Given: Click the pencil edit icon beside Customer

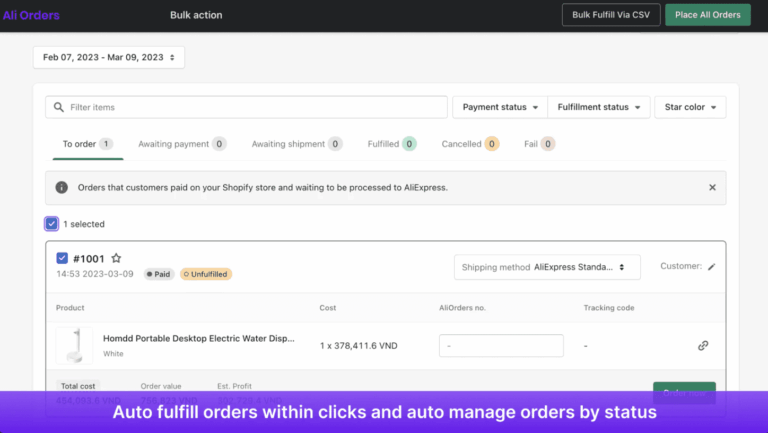Looking at the screenshot, I should pyautogui.click(x=712, y=267).
